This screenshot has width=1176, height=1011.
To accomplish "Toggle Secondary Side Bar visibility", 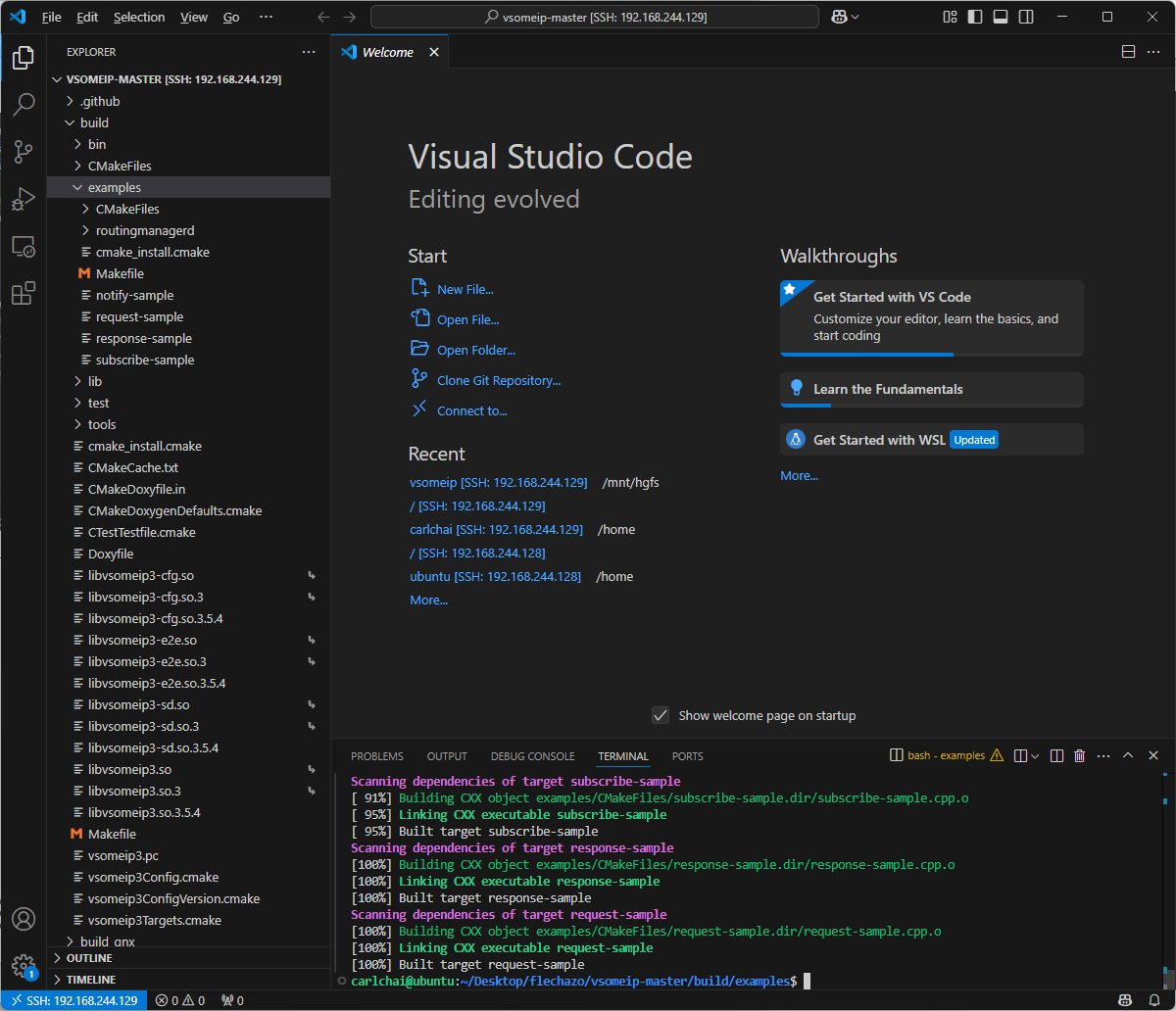I will coord(1026,17).
